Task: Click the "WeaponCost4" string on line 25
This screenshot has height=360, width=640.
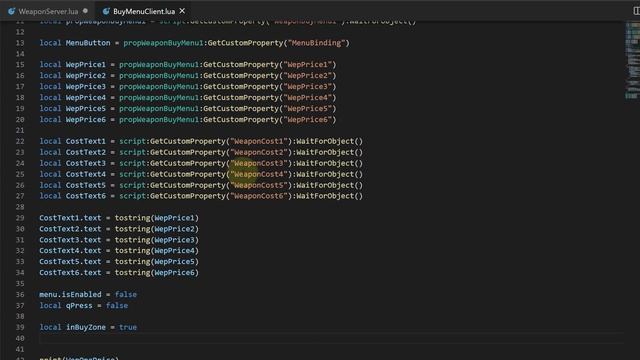Action: click(x=259, y=174)
